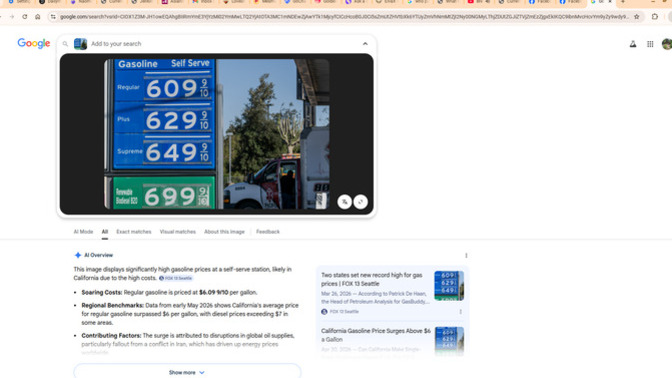Click the AI Overview sparkle icon
672x378 pixels.
point(78,255)
